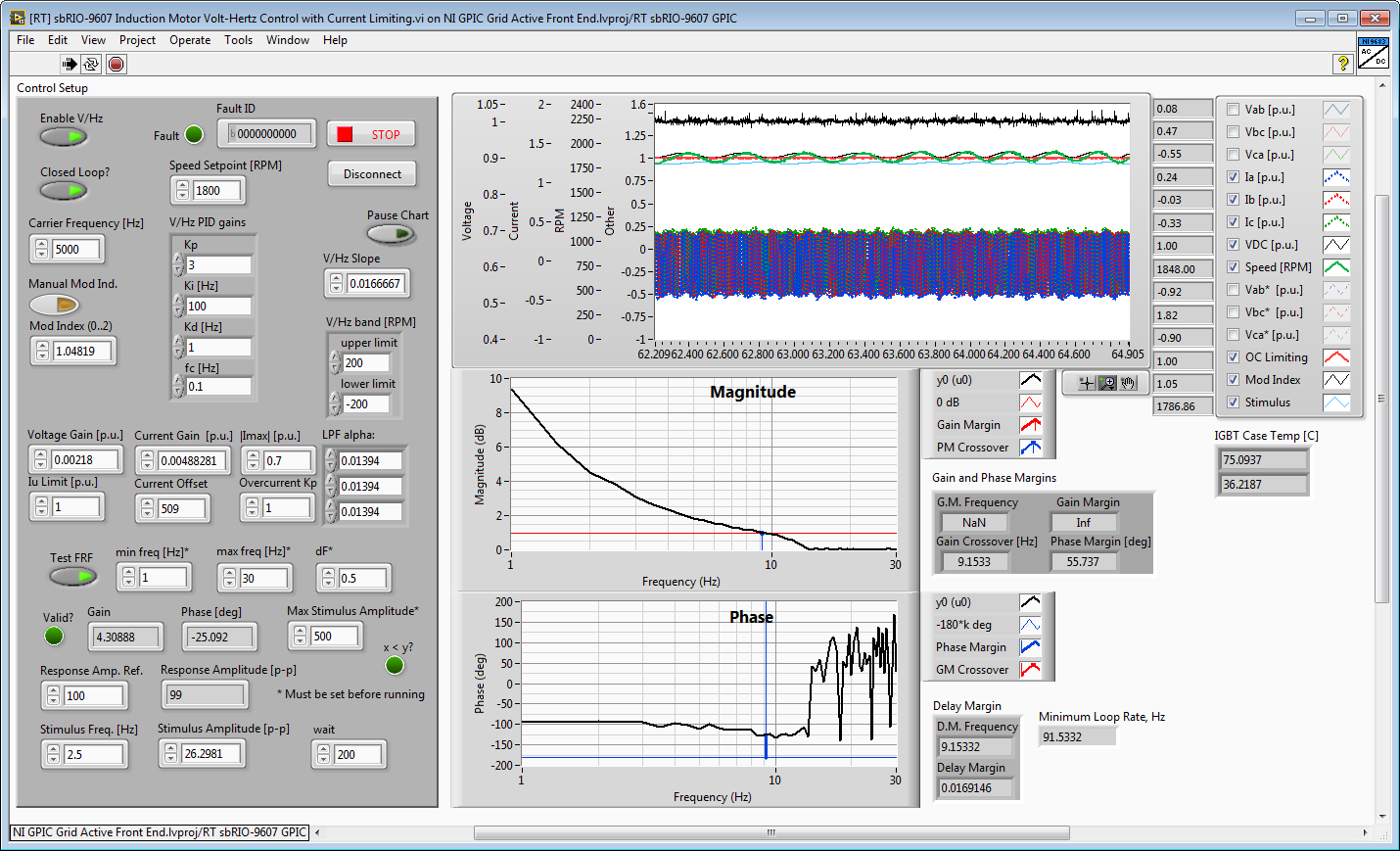Click the Voltage Gain [p.u.] stepper arrows

click(x=40, y=460)
